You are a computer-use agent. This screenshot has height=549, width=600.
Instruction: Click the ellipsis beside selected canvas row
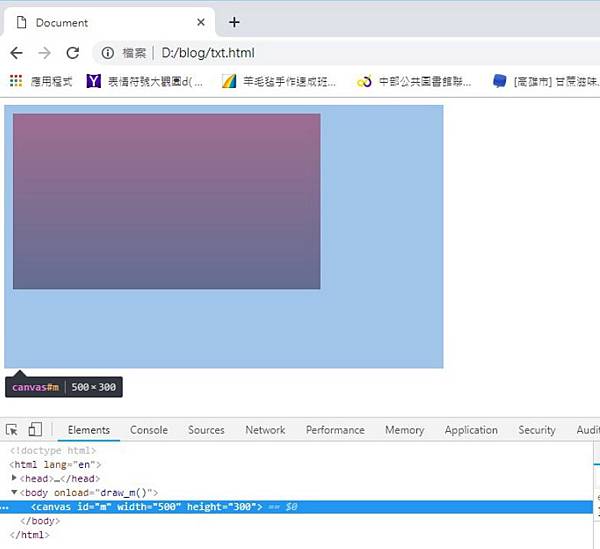tap(5, 508)
